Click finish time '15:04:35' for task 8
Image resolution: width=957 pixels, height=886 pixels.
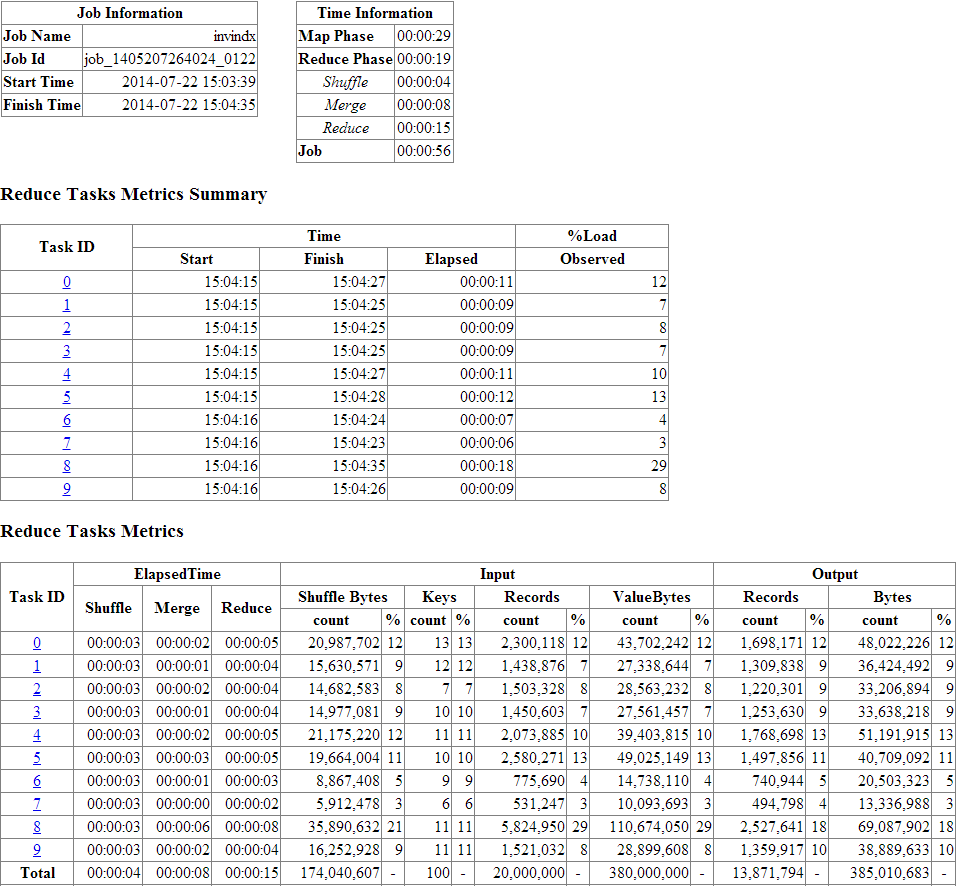359,466
